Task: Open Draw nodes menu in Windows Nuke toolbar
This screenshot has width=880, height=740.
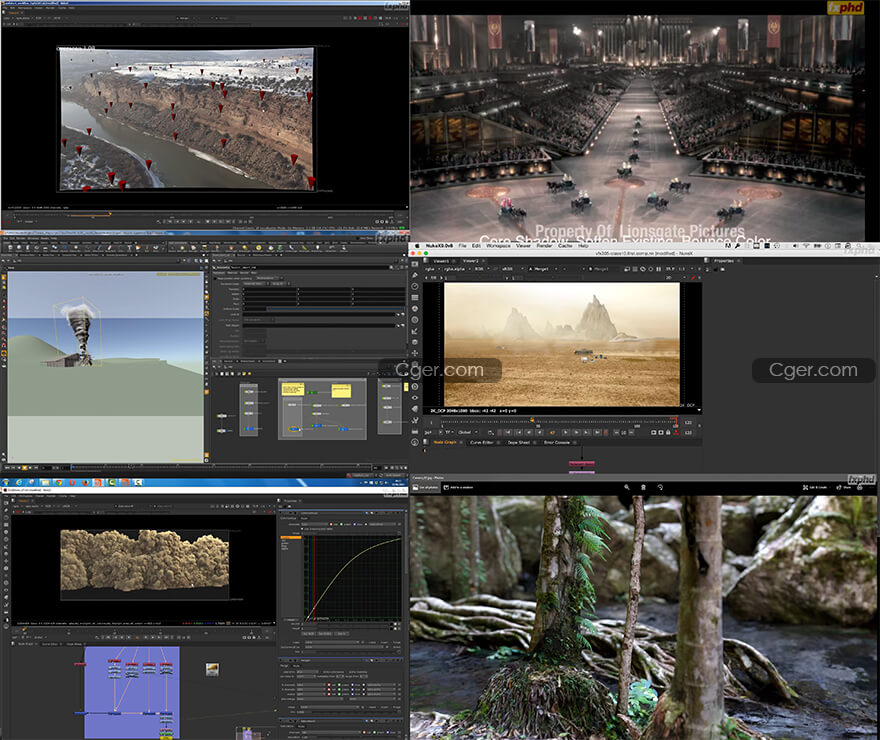Action: [x=6, y=511]
